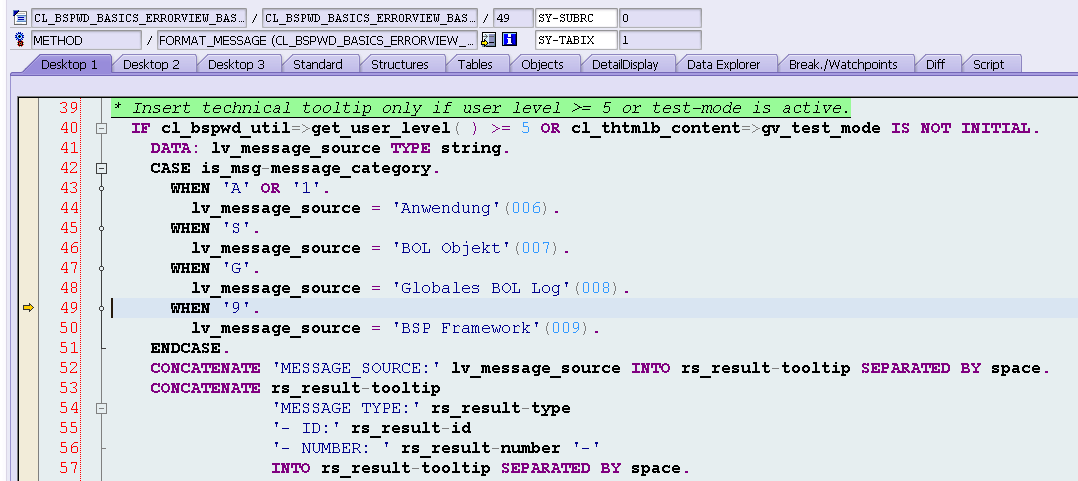Click the line number field showing 49
The image size is (1078, 481).
click(x=513, y=18)
